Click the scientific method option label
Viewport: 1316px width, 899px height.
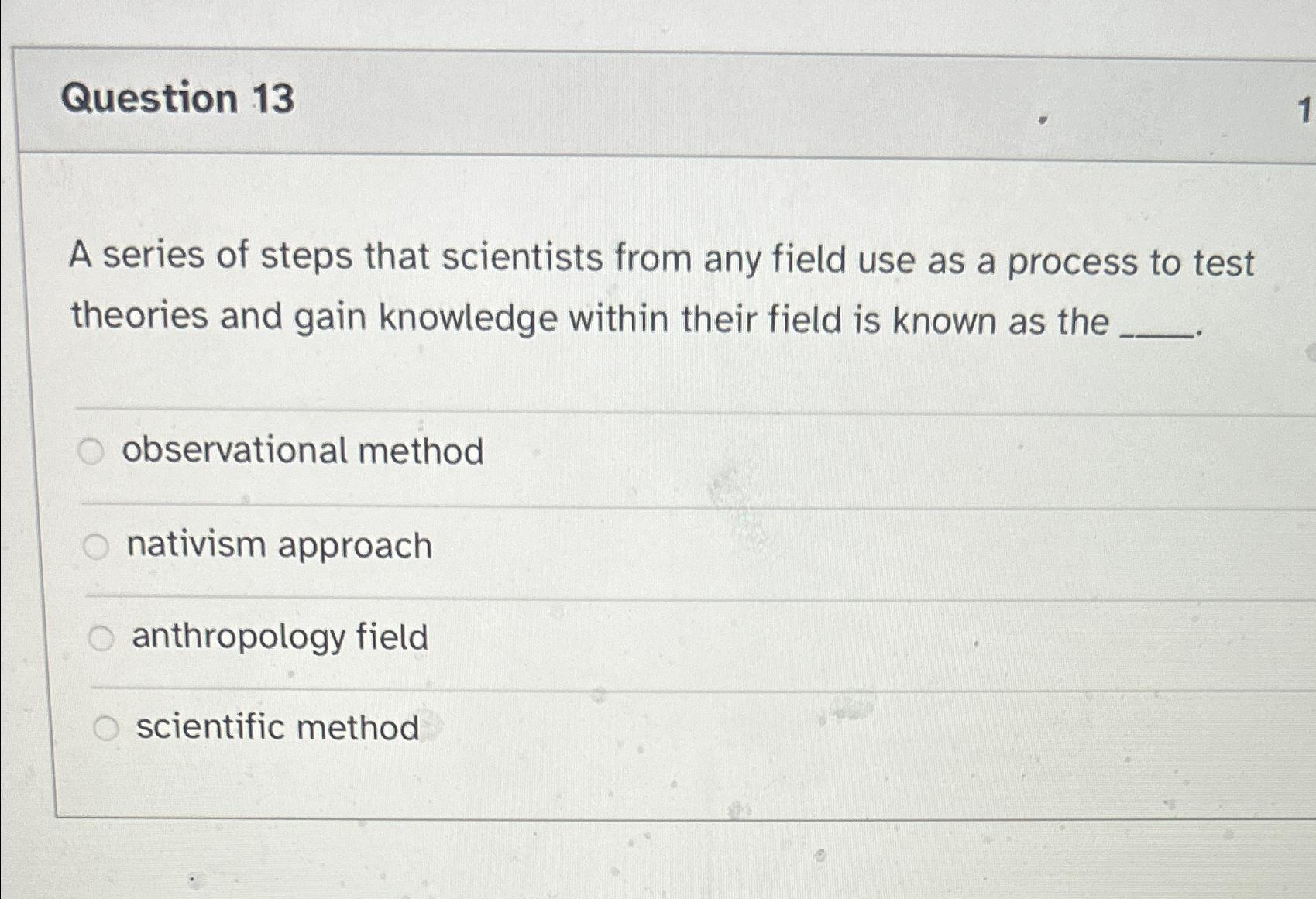[x=275, y=726]
